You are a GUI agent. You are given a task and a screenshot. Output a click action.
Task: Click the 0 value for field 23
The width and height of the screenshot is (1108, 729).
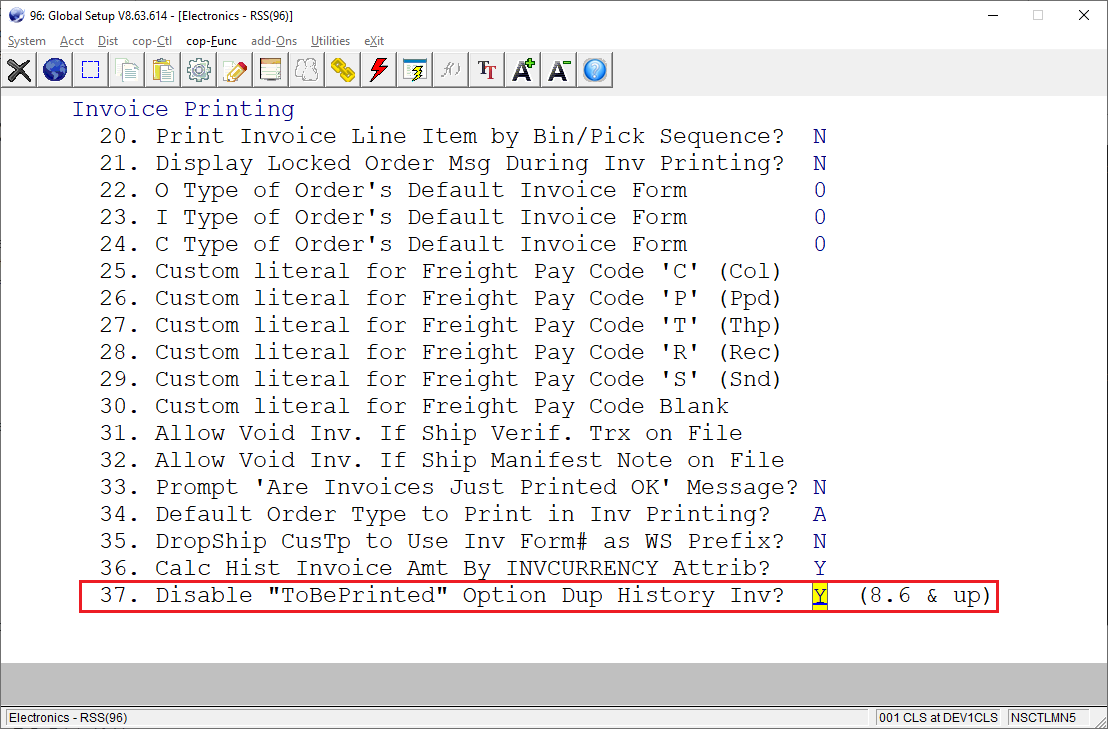[x=820, y=217]
